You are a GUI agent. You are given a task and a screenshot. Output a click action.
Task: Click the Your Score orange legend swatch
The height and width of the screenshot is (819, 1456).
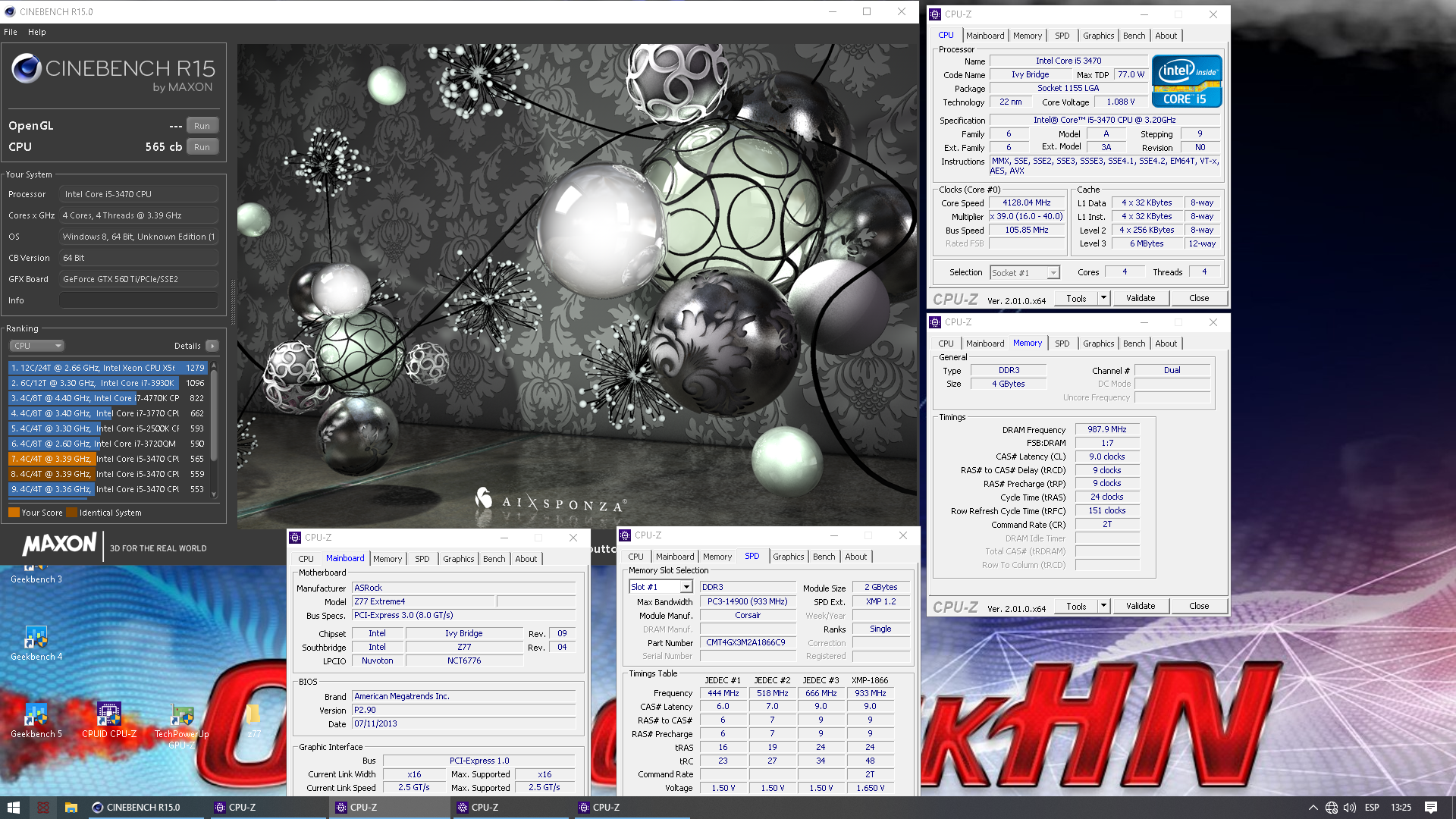tap(14, 513)
